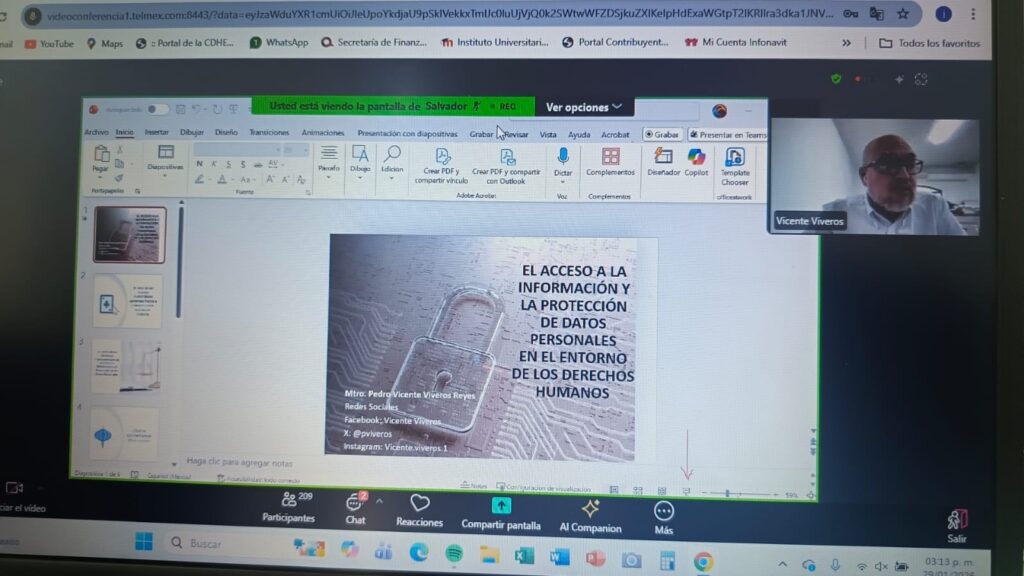Switch to the Transiciones ribbon tab
1024x576 pixels.
(x=269, y=133)
